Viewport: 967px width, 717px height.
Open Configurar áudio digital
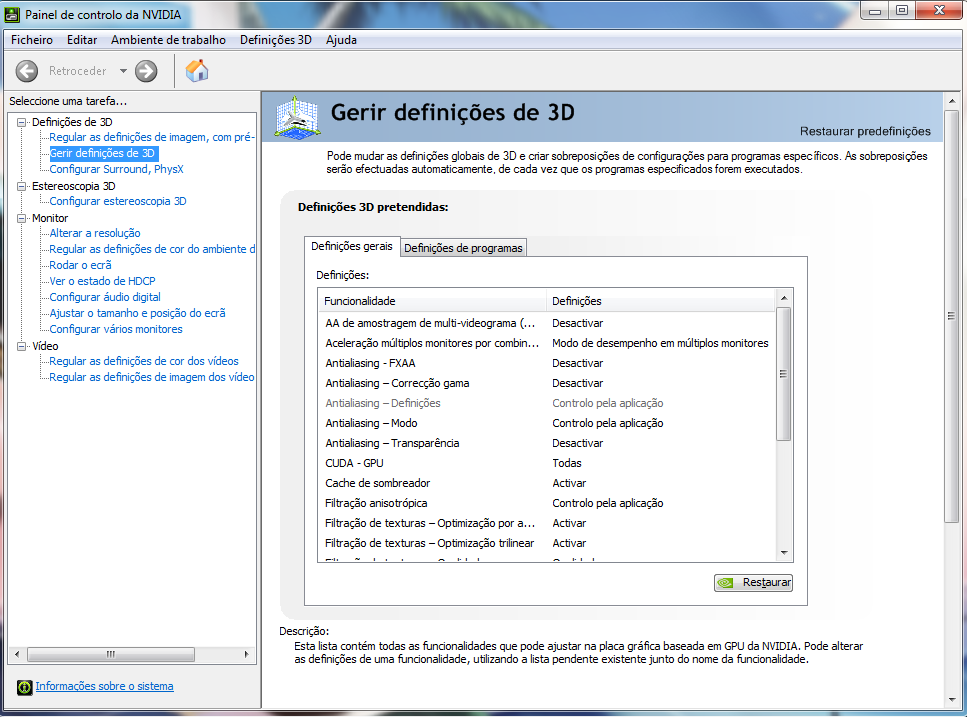coord(105,297)
